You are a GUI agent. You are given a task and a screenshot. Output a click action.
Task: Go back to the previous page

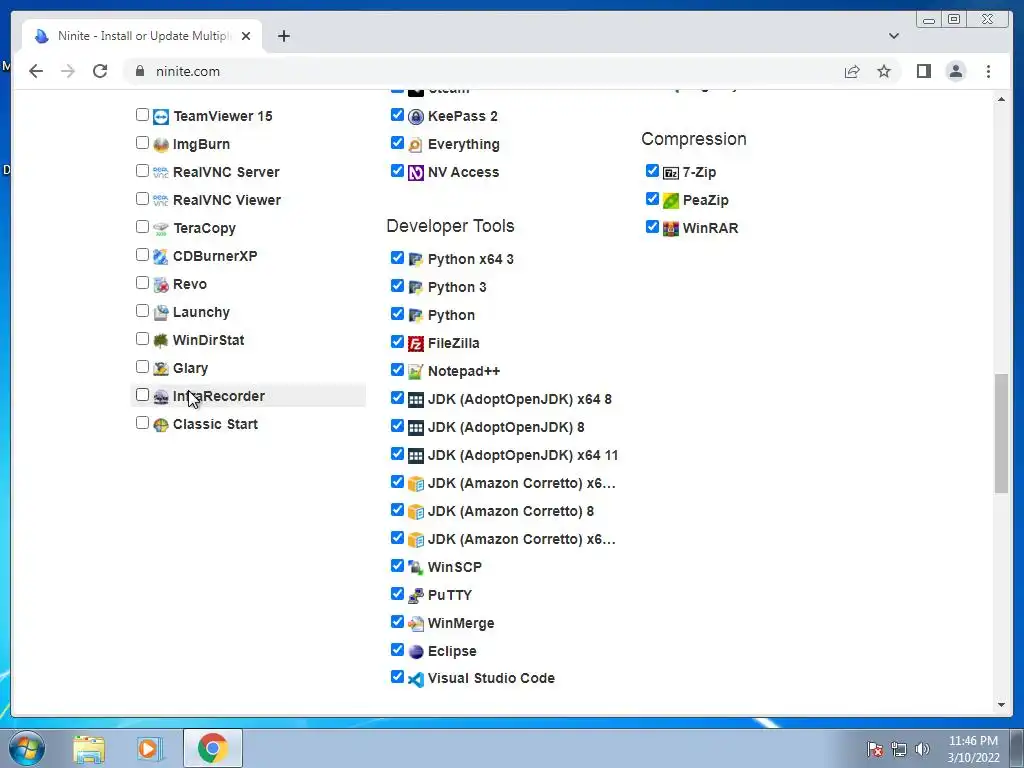click(36, 71)
